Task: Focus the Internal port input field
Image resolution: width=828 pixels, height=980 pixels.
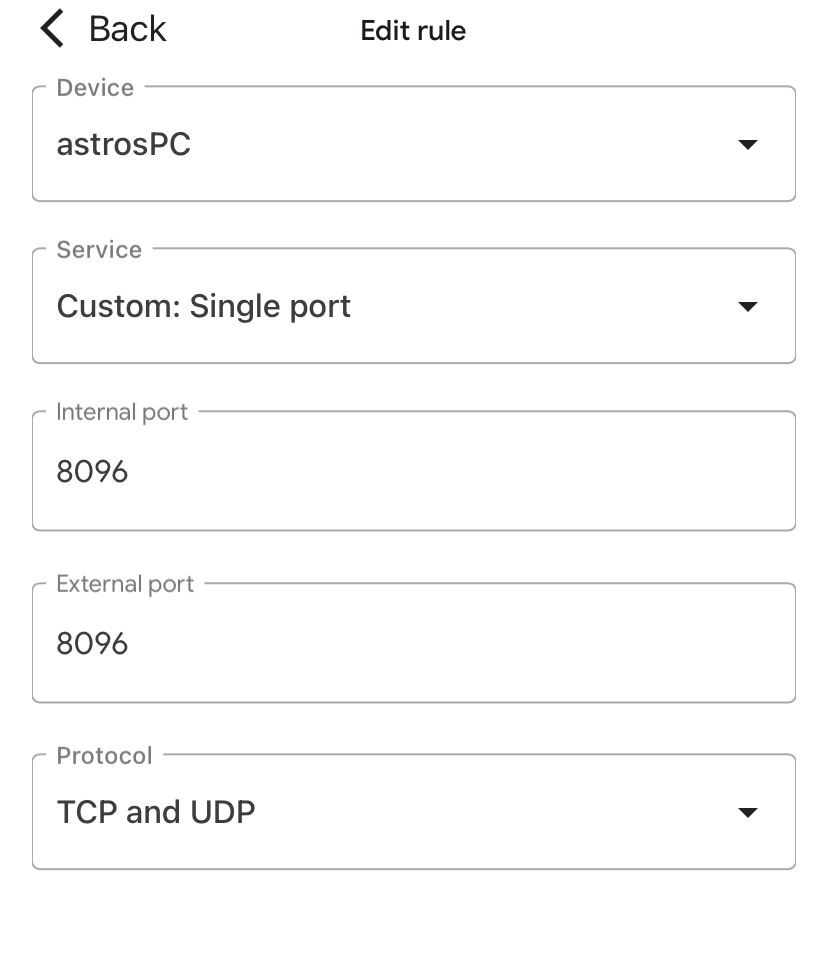Action: click(413, 472)
